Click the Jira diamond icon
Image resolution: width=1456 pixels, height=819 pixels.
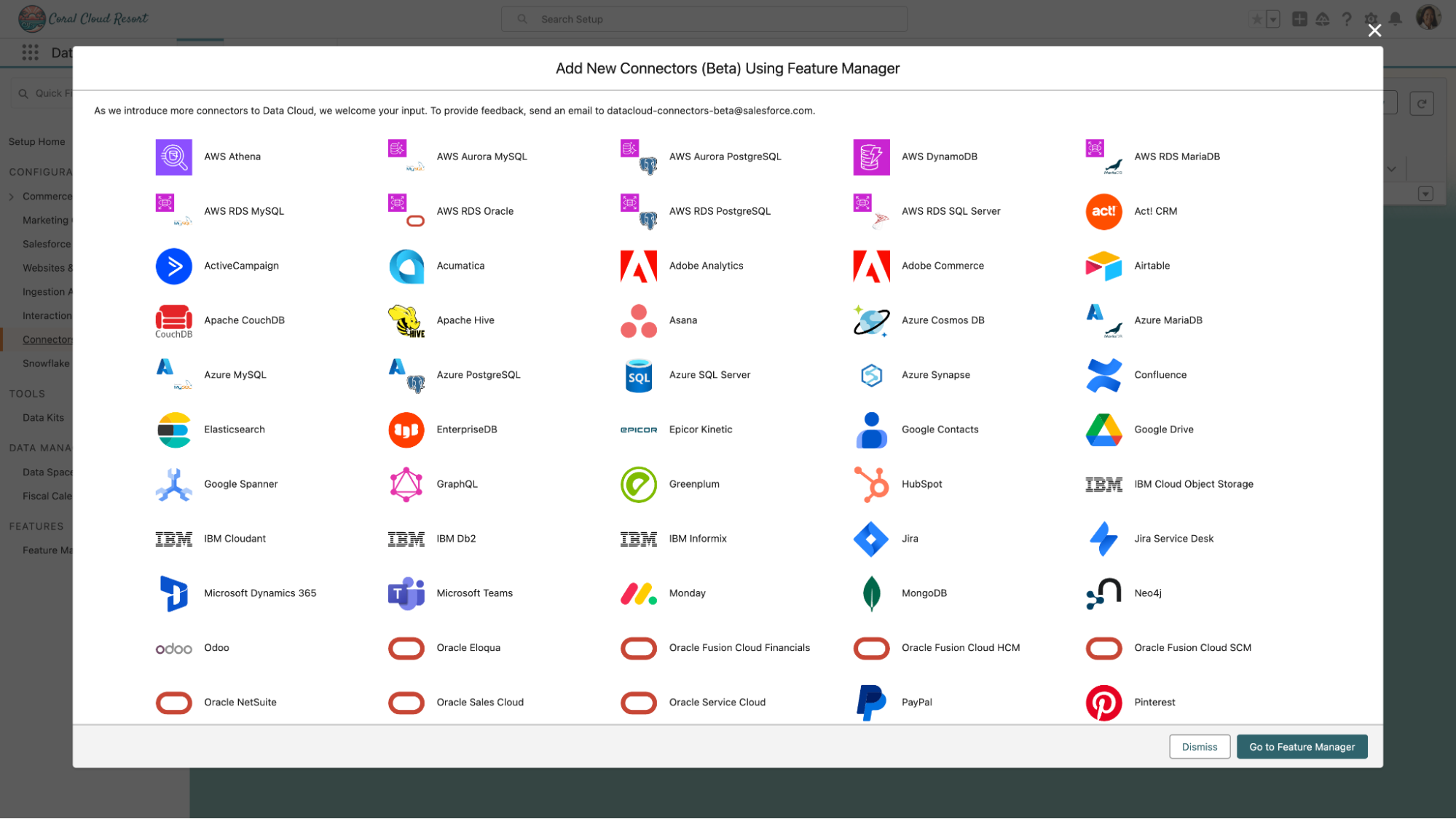tap(871, 539)
